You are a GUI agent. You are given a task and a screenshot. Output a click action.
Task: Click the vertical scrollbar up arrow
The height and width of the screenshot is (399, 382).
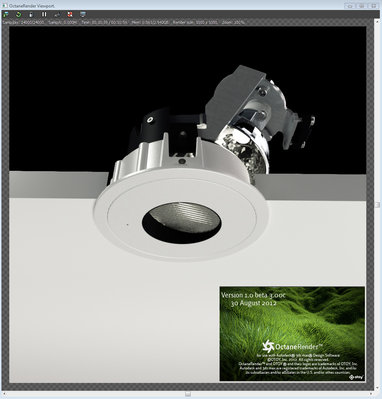pos(377,22)
